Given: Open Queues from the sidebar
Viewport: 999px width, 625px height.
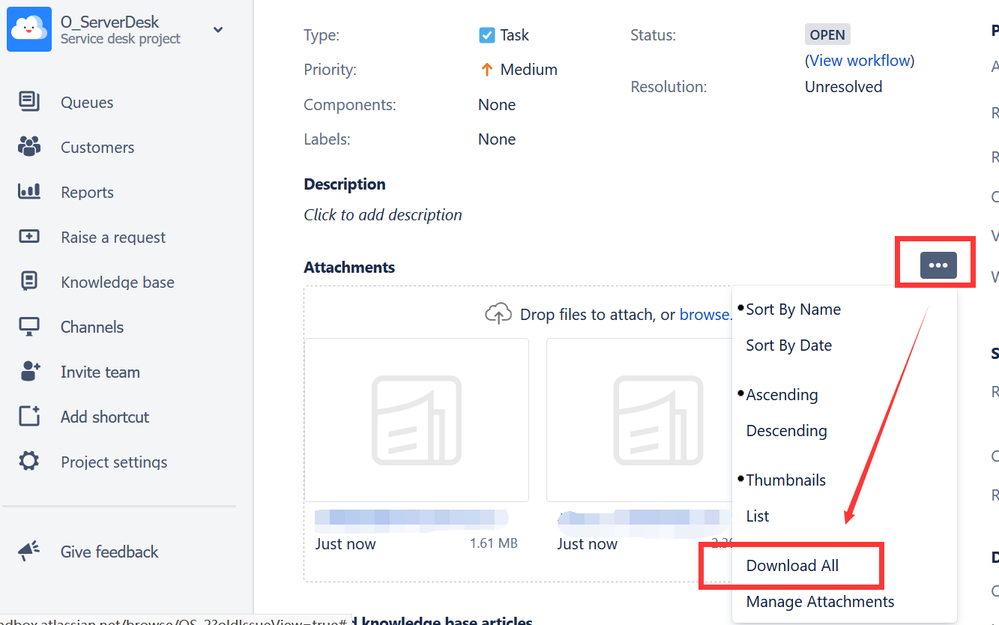Looking at the screenshot, I should 87,103.
